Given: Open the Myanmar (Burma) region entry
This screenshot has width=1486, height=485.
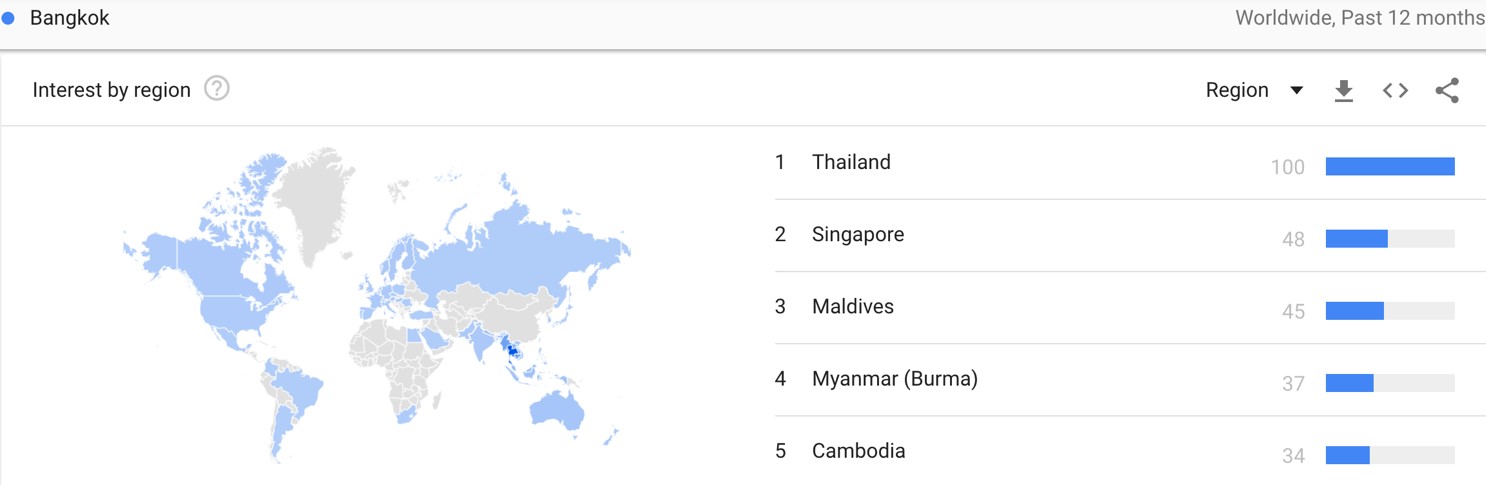Looking at the screenshot, I should 895,379.
